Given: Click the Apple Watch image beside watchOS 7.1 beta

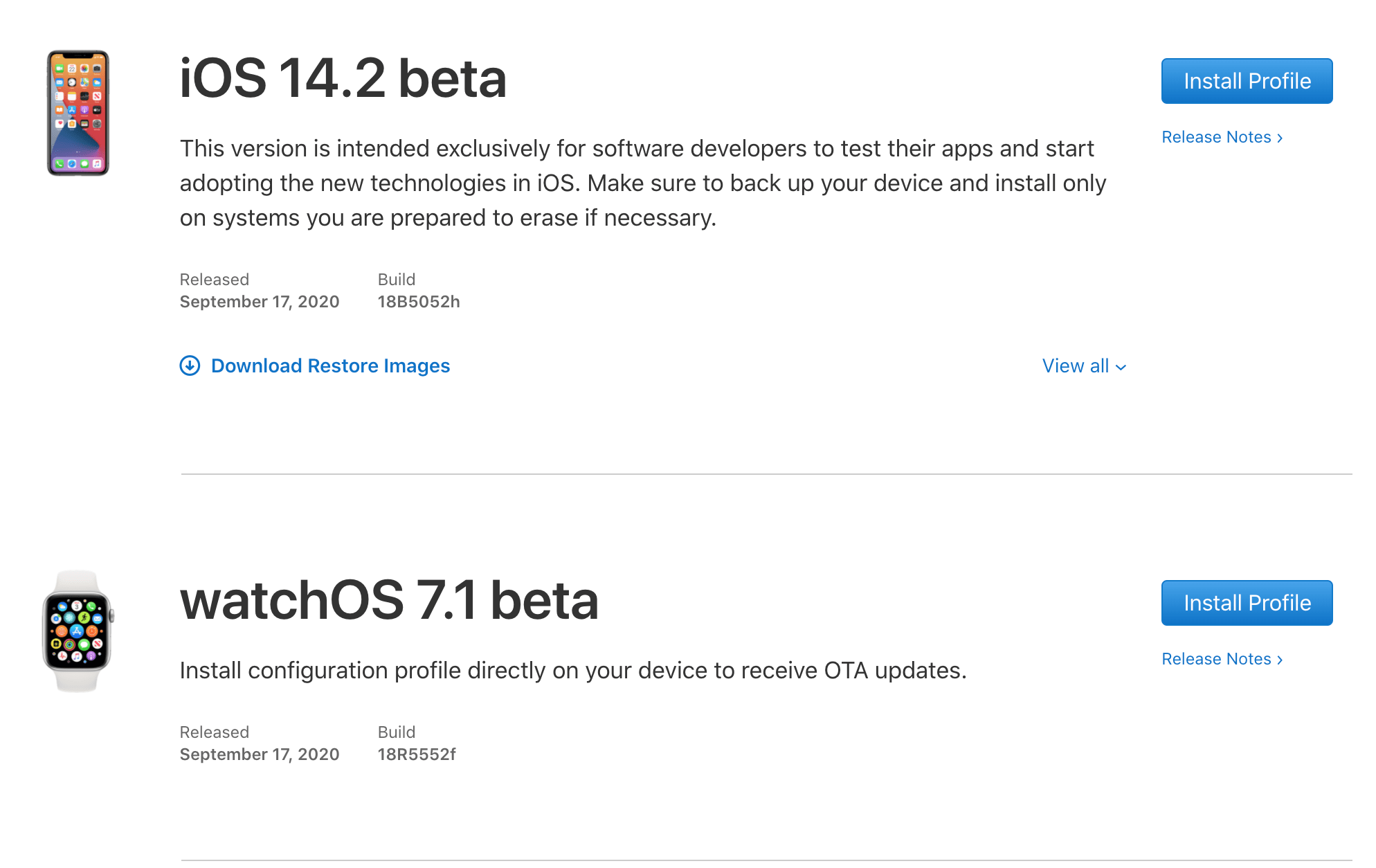Looking at the screenshot, I should (x=78, y=631).
